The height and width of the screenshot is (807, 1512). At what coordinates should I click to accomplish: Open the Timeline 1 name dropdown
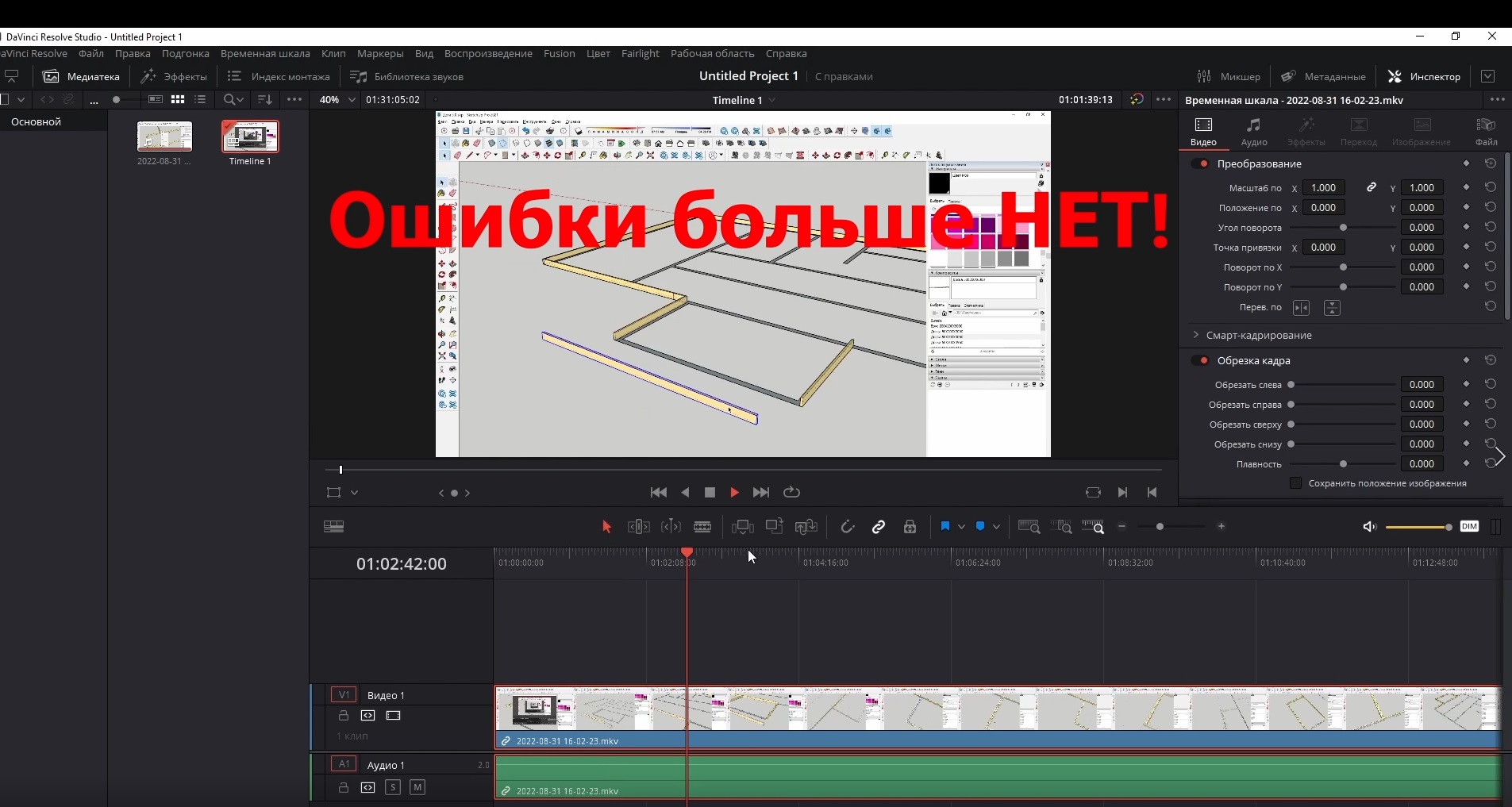coord(772,100)
